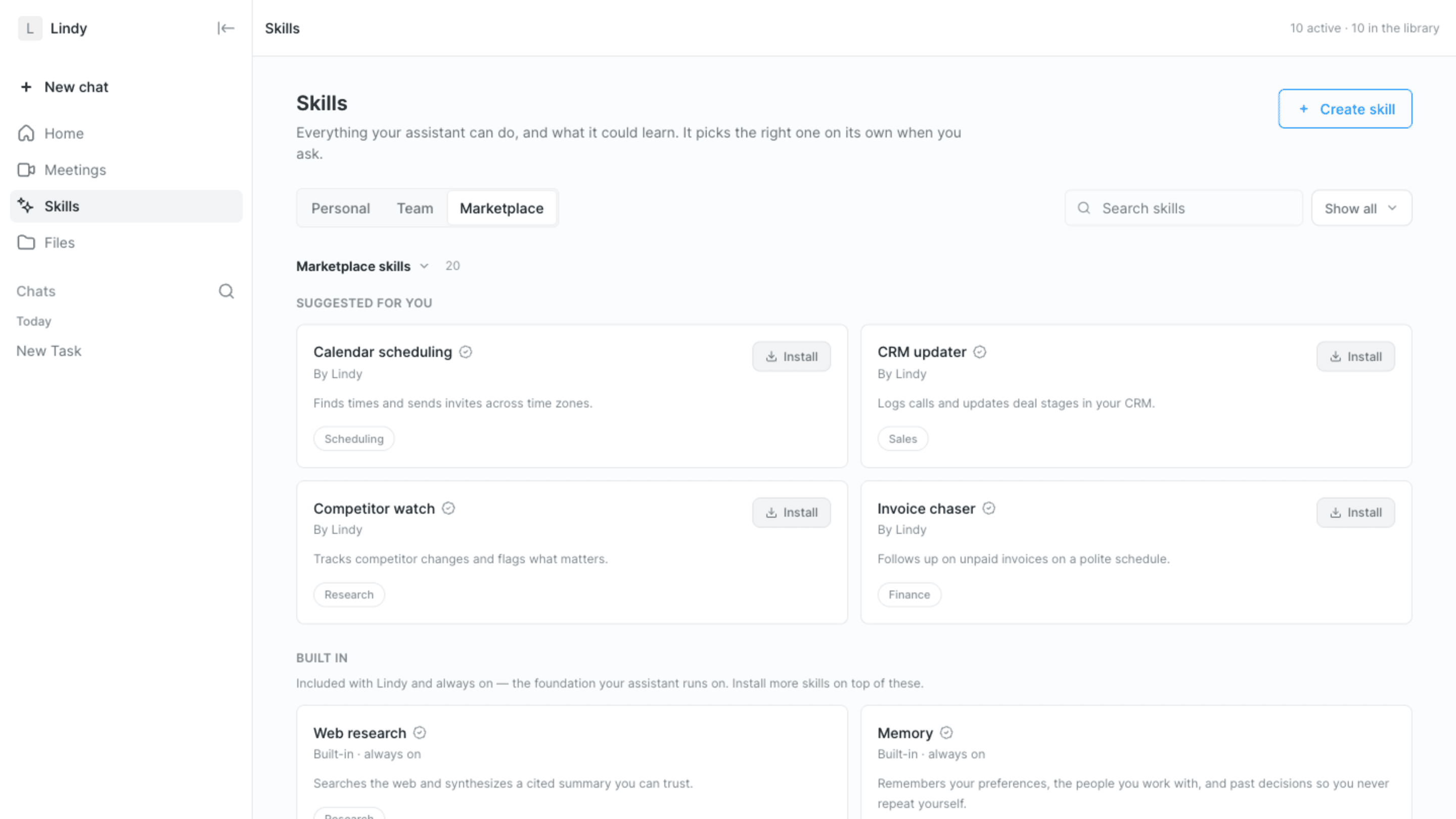Image resolution: width=1456 pixels, height=819 pixels.
Task: Click the Marketplace skills count 20
Action: [x=452, y=265]
